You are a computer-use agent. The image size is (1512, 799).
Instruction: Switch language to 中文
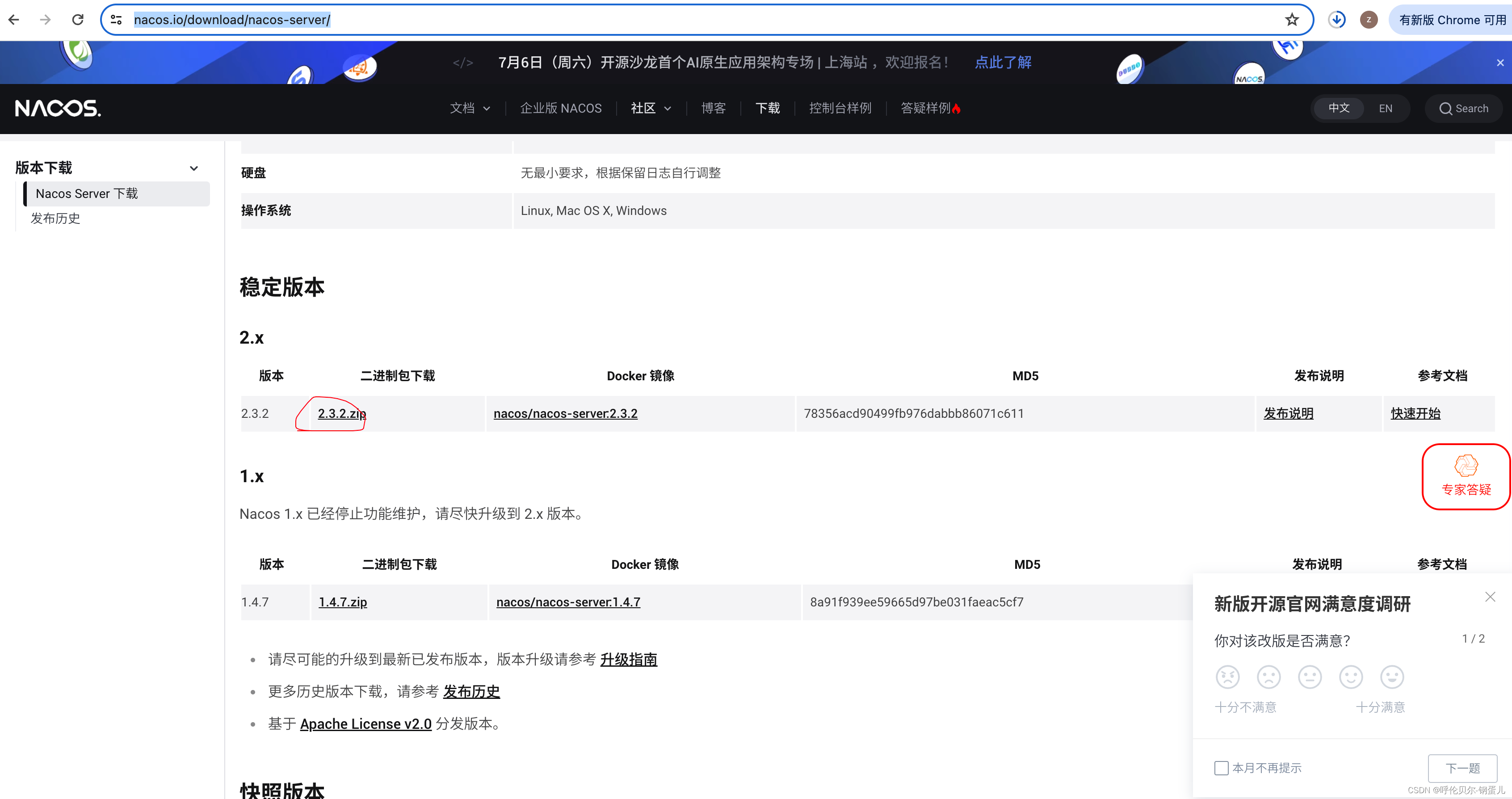(x=1339, y=108)
